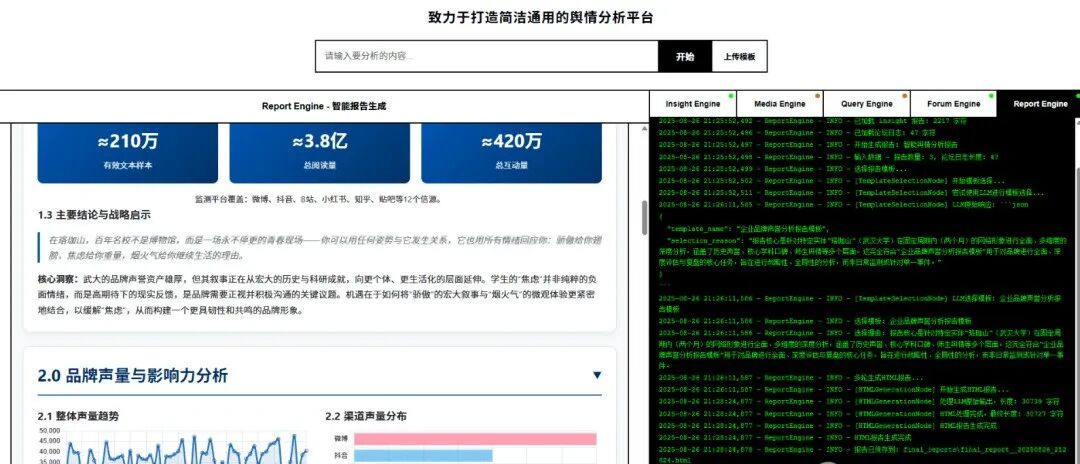
Task: Click the 核心洞察 bold label
Action: tap(59, 280)
